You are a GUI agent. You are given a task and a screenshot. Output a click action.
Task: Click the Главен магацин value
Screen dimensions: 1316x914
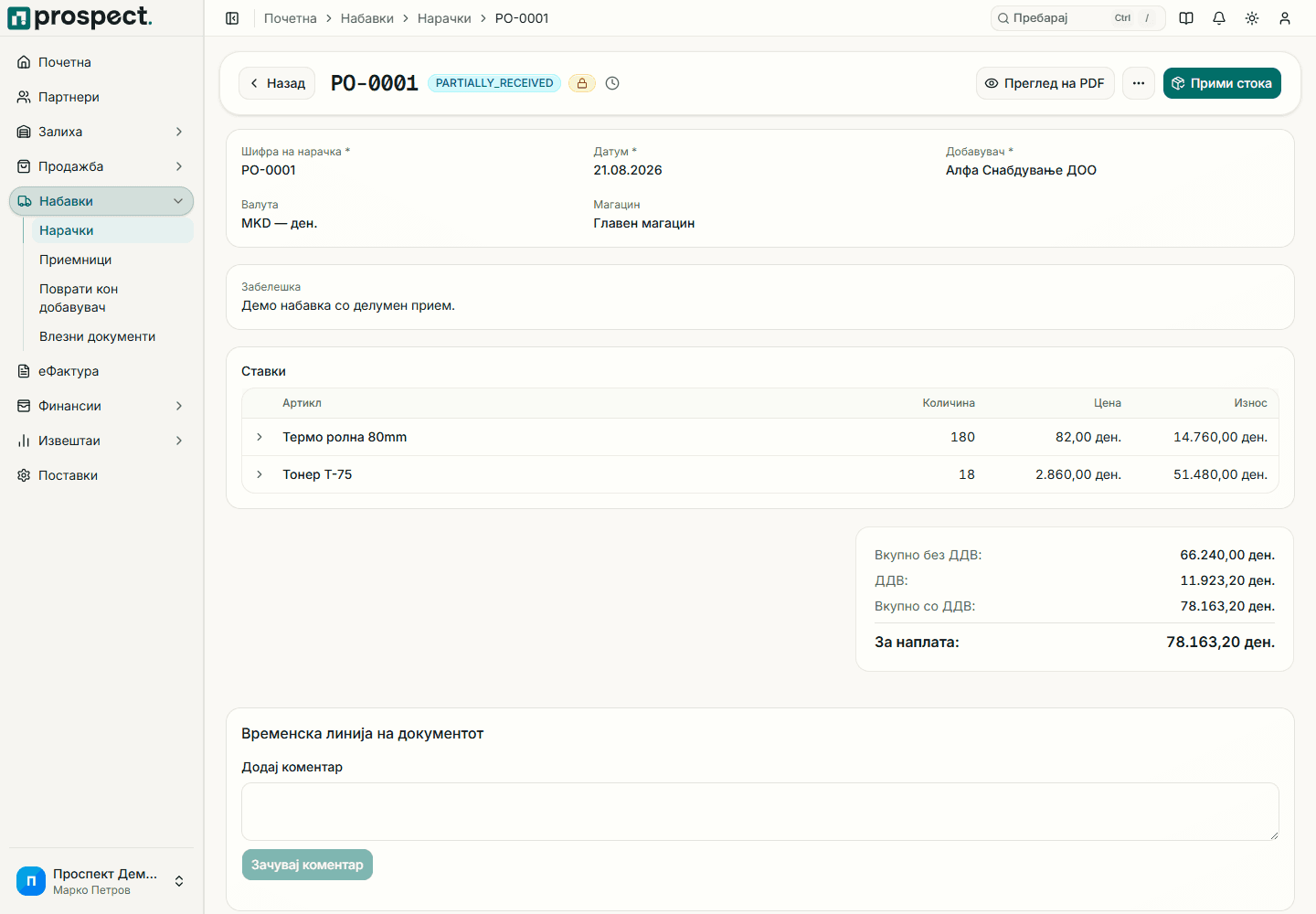[x=644, y=223]
